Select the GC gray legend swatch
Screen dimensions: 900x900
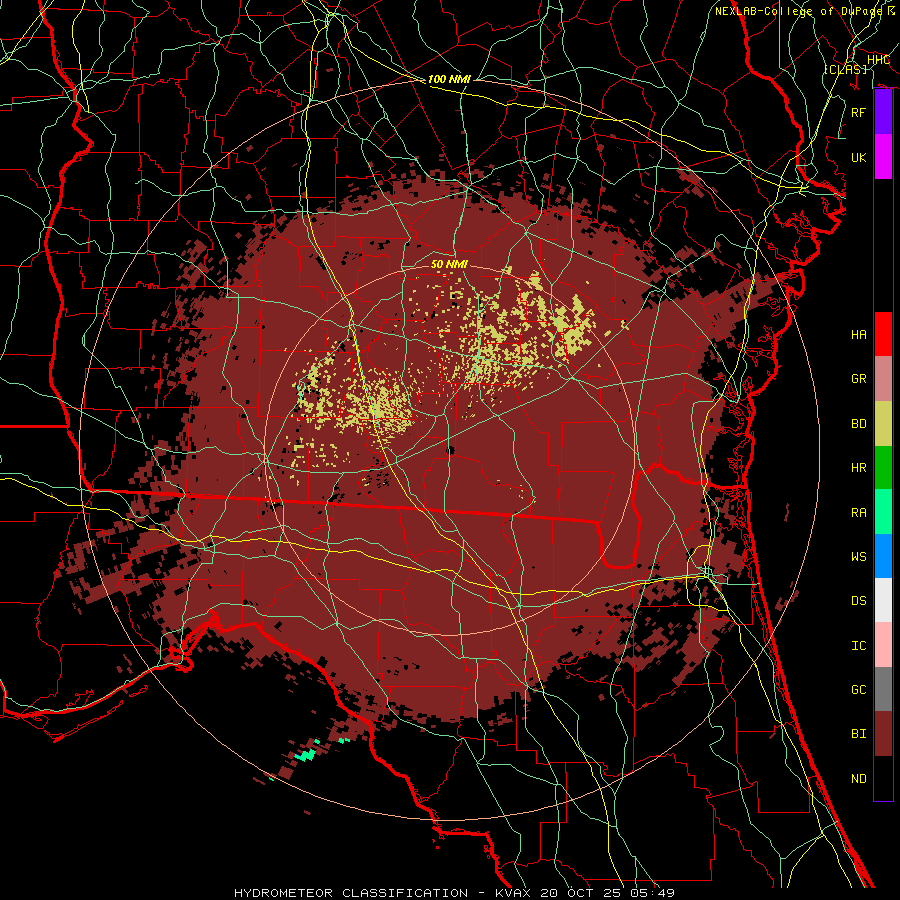coord(883,689)
